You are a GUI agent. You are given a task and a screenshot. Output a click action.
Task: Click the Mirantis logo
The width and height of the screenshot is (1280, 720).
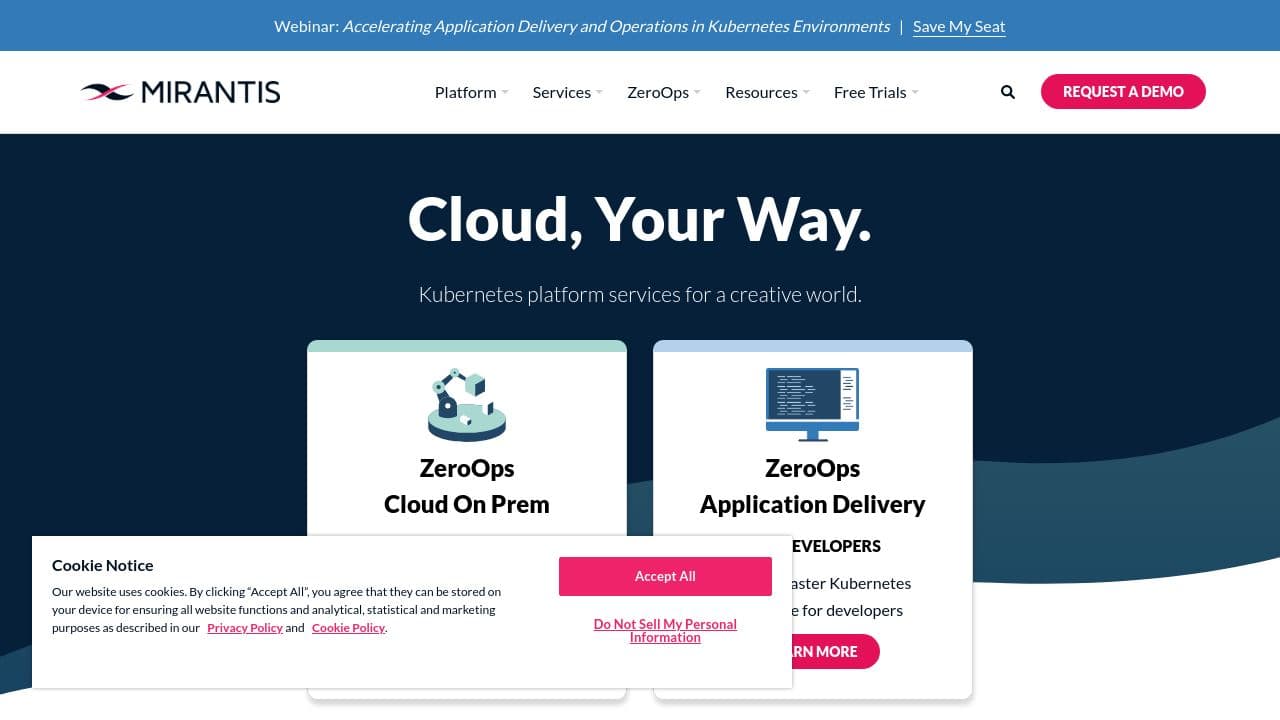180,92
